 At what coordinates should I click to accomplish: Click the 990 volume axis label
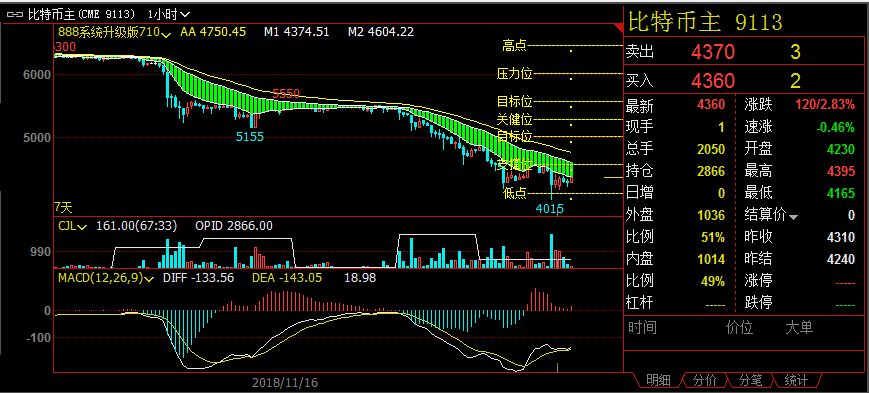pyautogui.click(x=41, y=252)
